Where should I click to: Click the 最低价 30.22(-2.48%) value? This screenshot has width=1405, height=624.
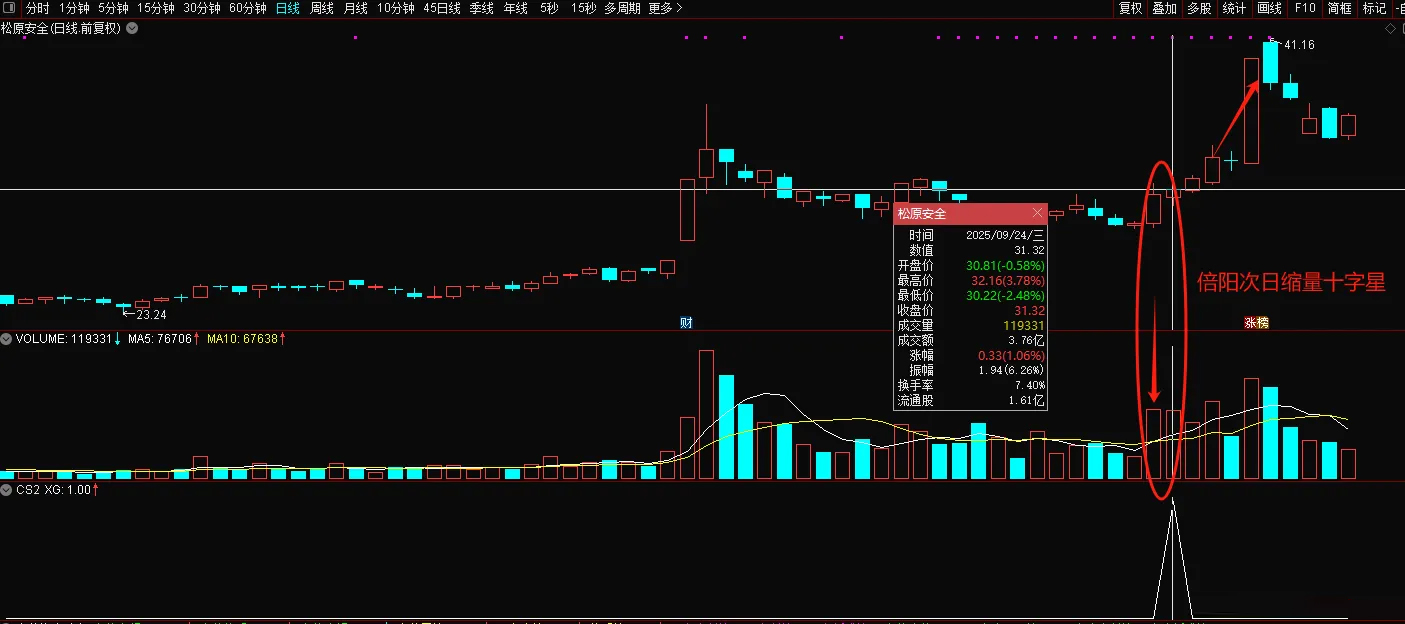(1005, 296)
